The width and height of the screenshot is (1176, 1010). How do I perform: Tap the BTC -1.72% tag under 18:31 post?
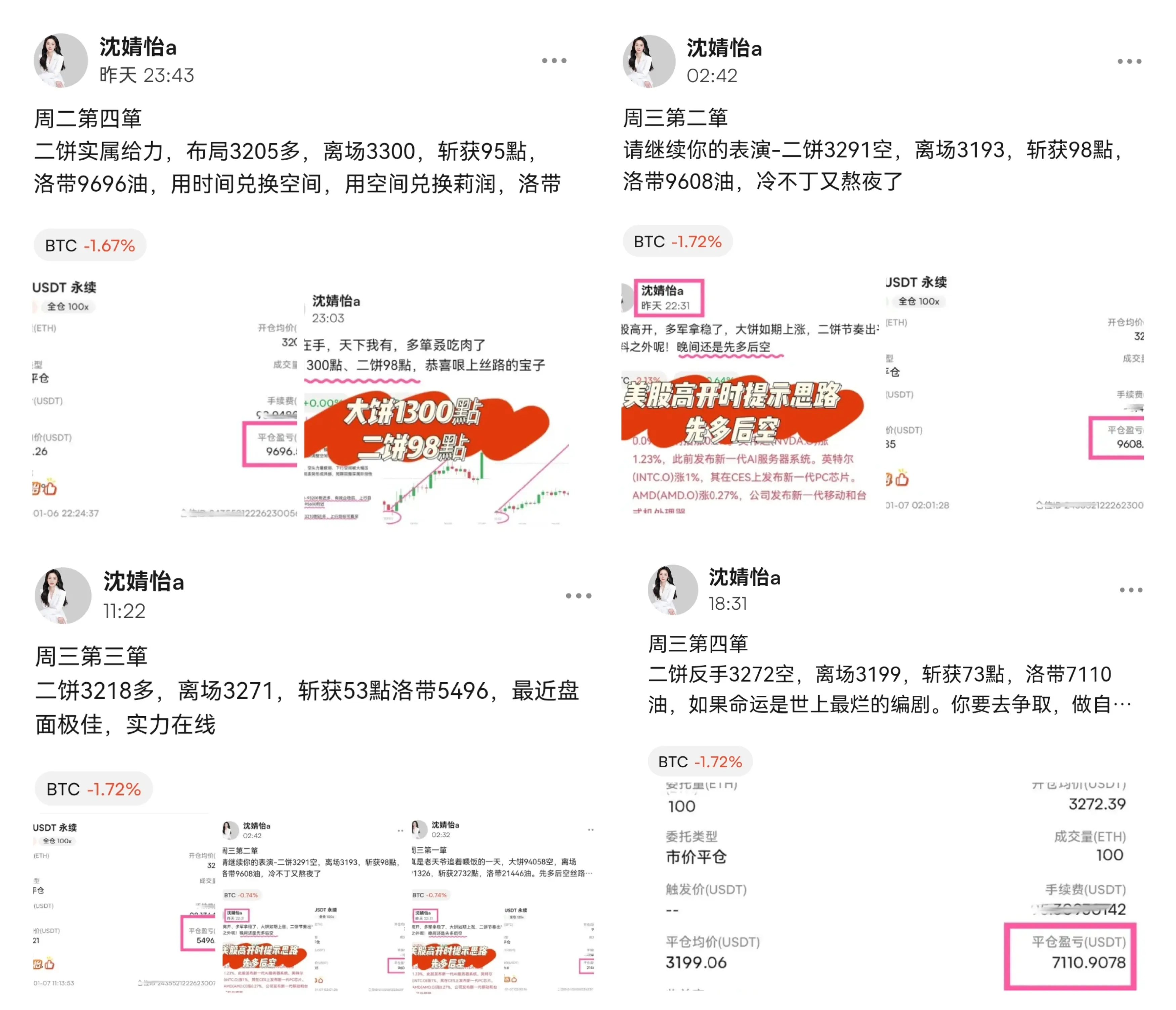tap(700, 761)
